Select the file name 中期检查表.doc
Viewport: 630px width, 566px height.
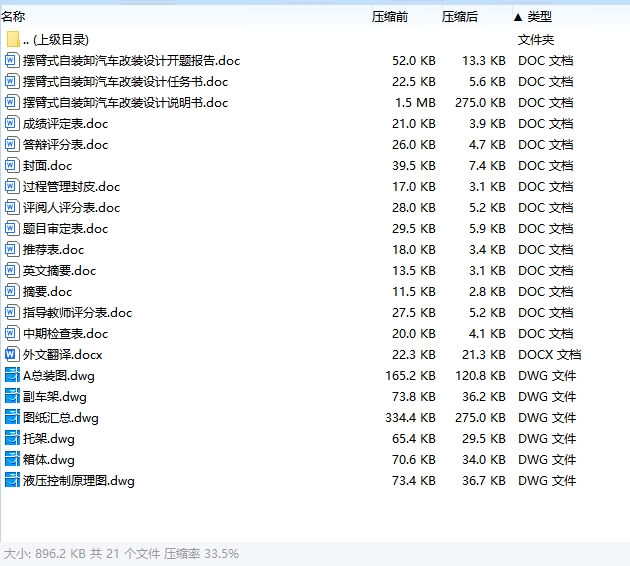click(x=65, y=333)
